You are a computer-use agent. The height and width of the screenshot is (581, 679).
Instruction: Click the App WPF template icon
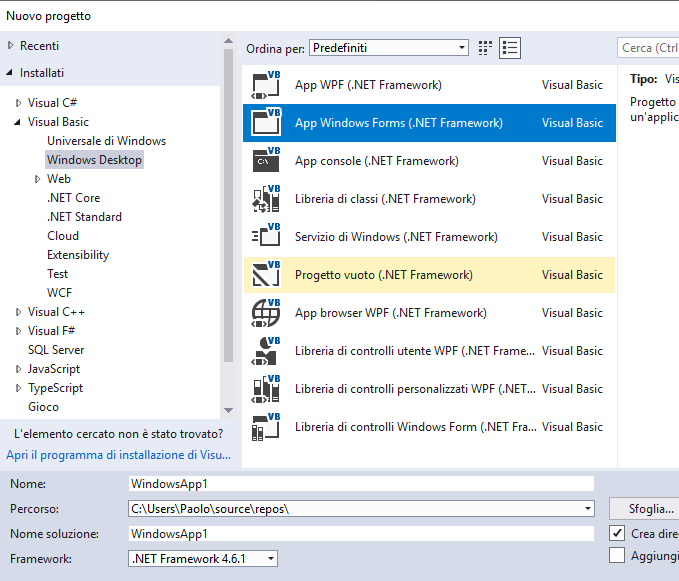coord(266,85)
